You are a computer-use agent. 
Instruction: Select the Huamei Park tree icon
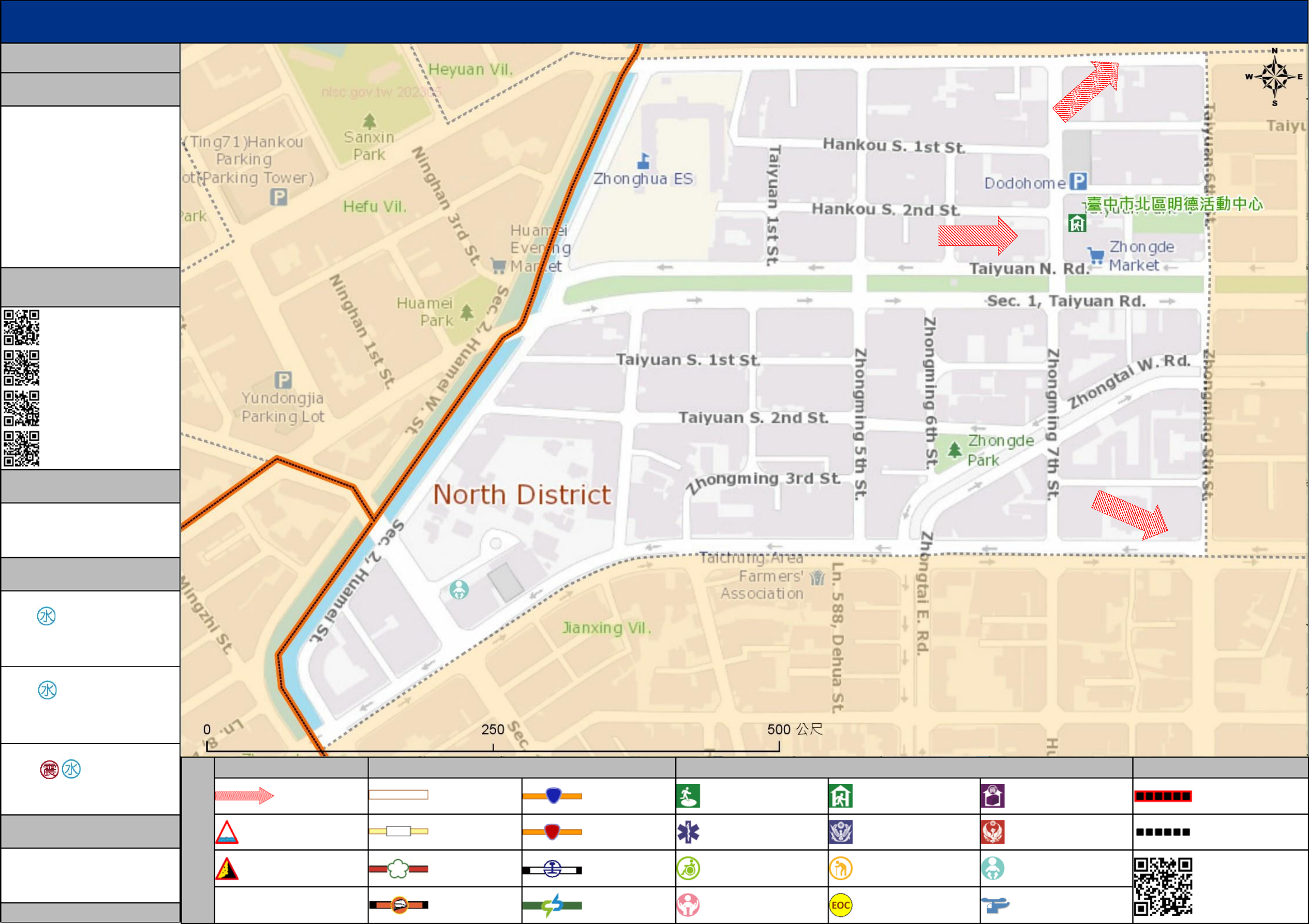[467, 312]
